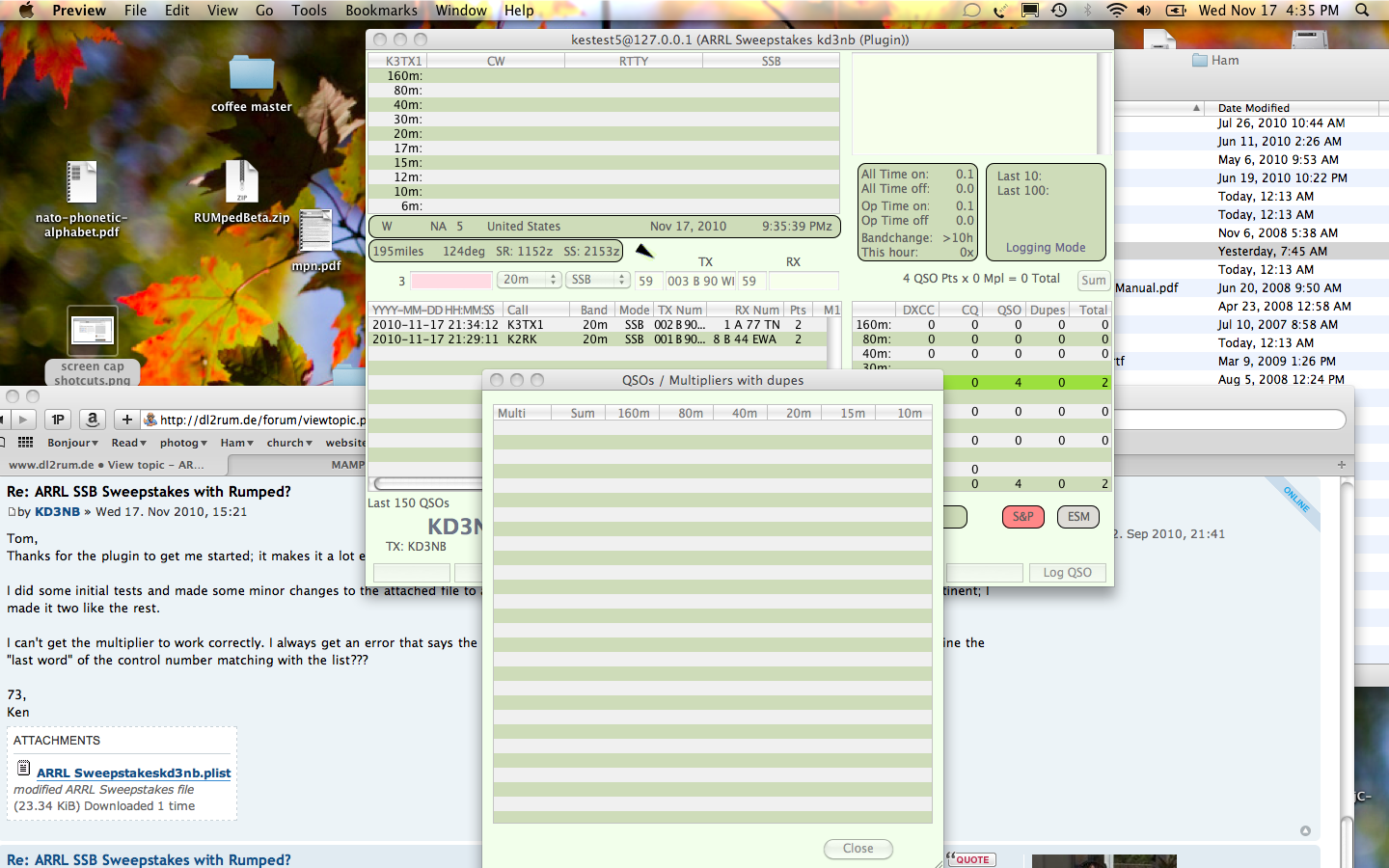
Task: Click the Log QSO button
Action: point(1067,573)
